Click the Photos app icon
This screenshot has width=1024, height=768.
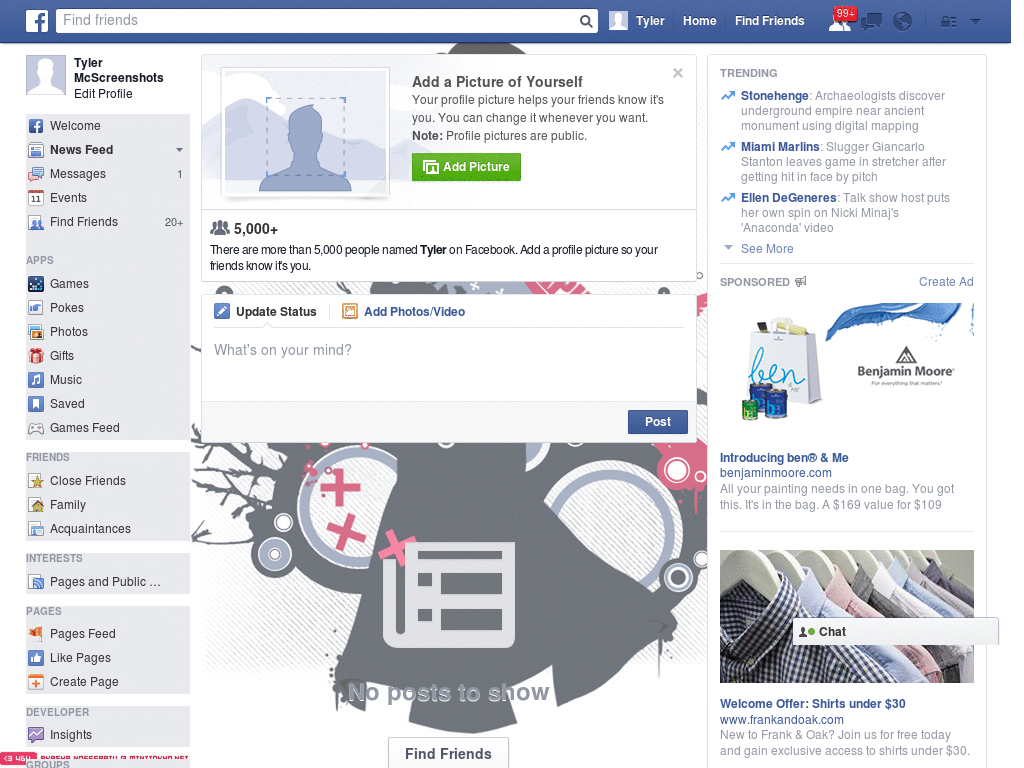(36, 332)
